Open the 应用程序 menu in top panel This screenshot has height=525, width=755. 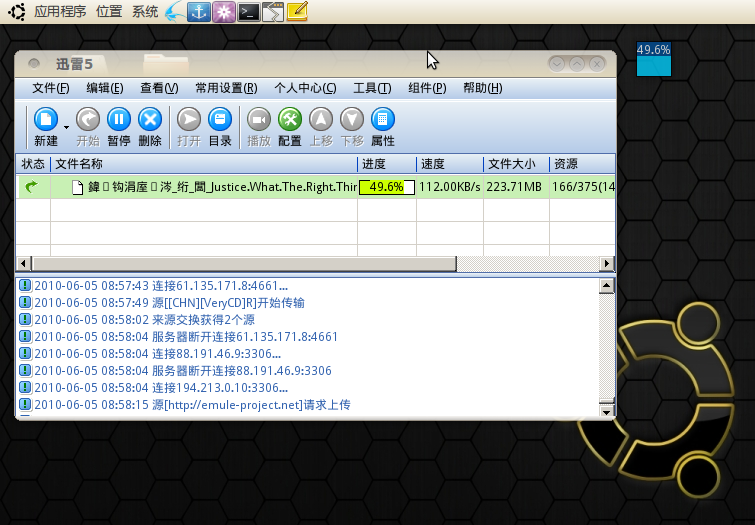click(x=60, y=12)
